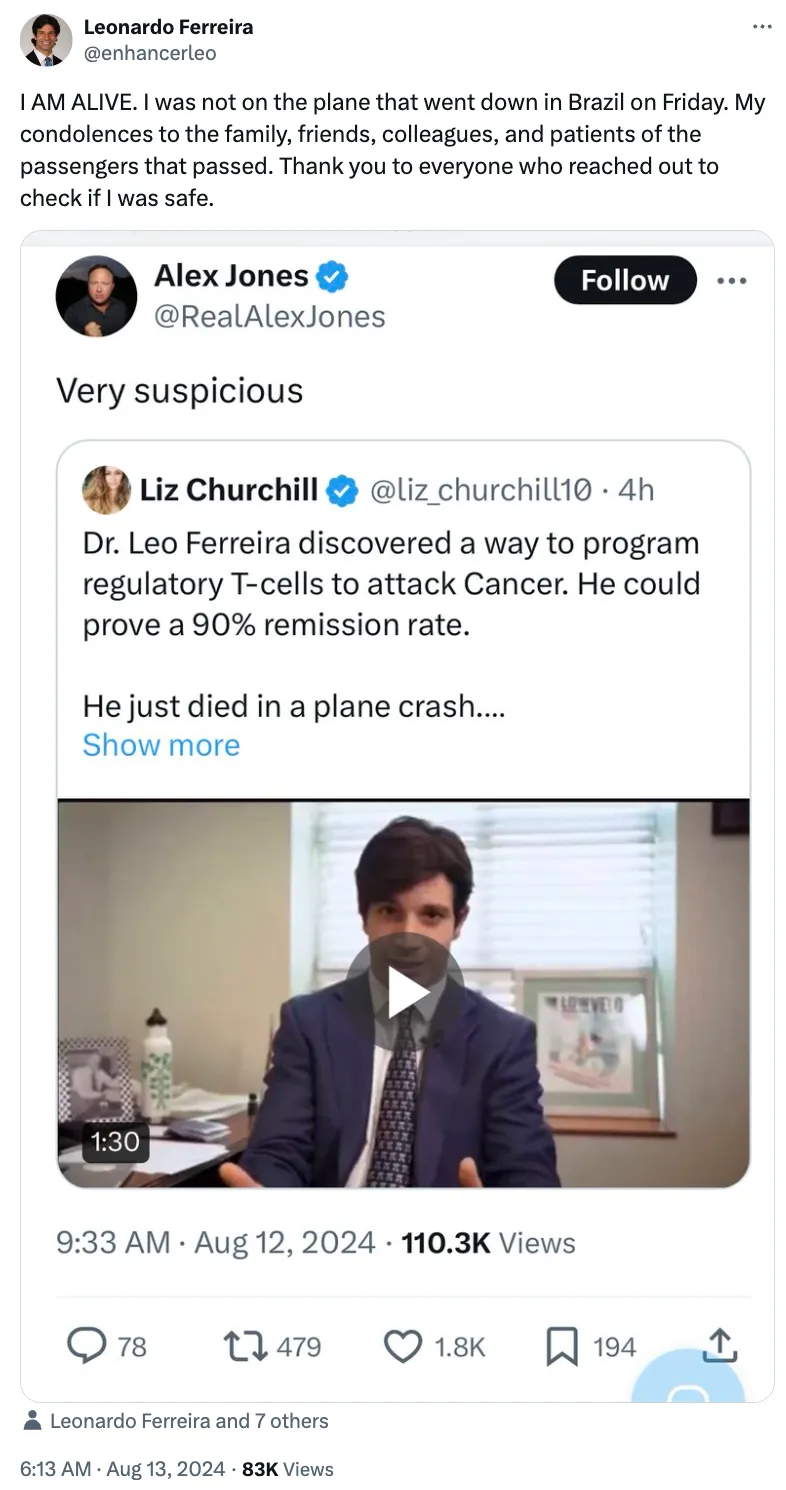Open the three-dot menu on Alex Jones's post
Image resolution: width=786 pixels, height=1490 pixels.
tap(733, 281)
